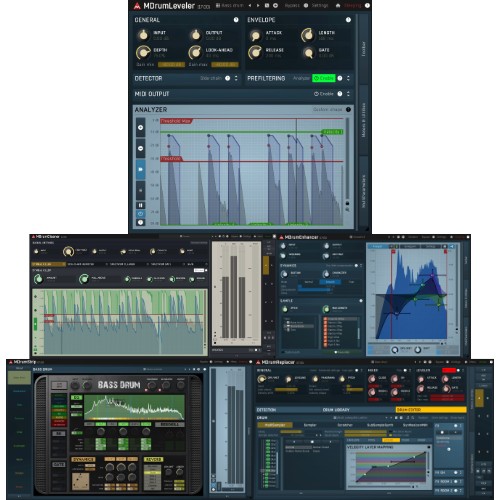Click the LOOK-AHEAD knob in MDrumLeveler
This screenshot has height=500, width=500.
[x=195, y=52]
